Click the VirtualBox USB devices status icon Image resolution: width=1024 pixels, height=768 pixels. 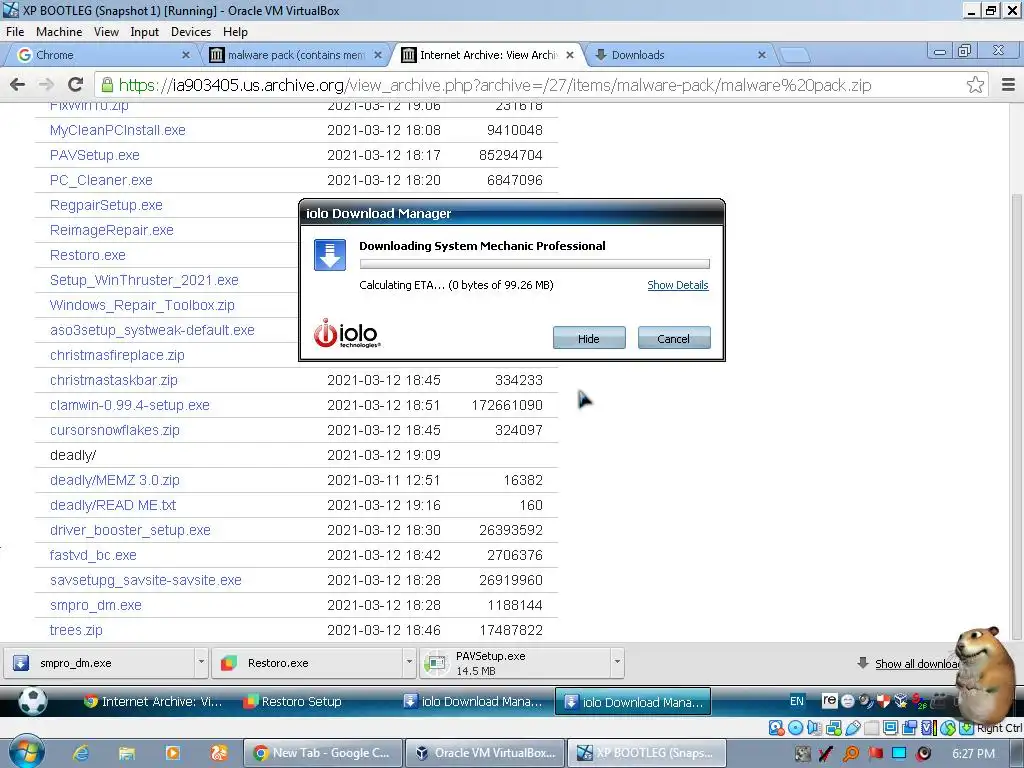[x=853, y=728]
